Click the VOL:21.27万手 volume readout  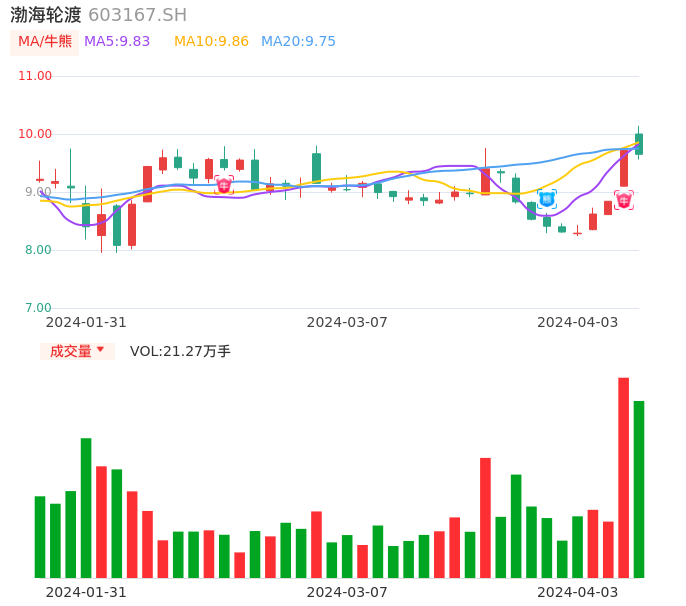pyautogui.click(x=180, y=351)
